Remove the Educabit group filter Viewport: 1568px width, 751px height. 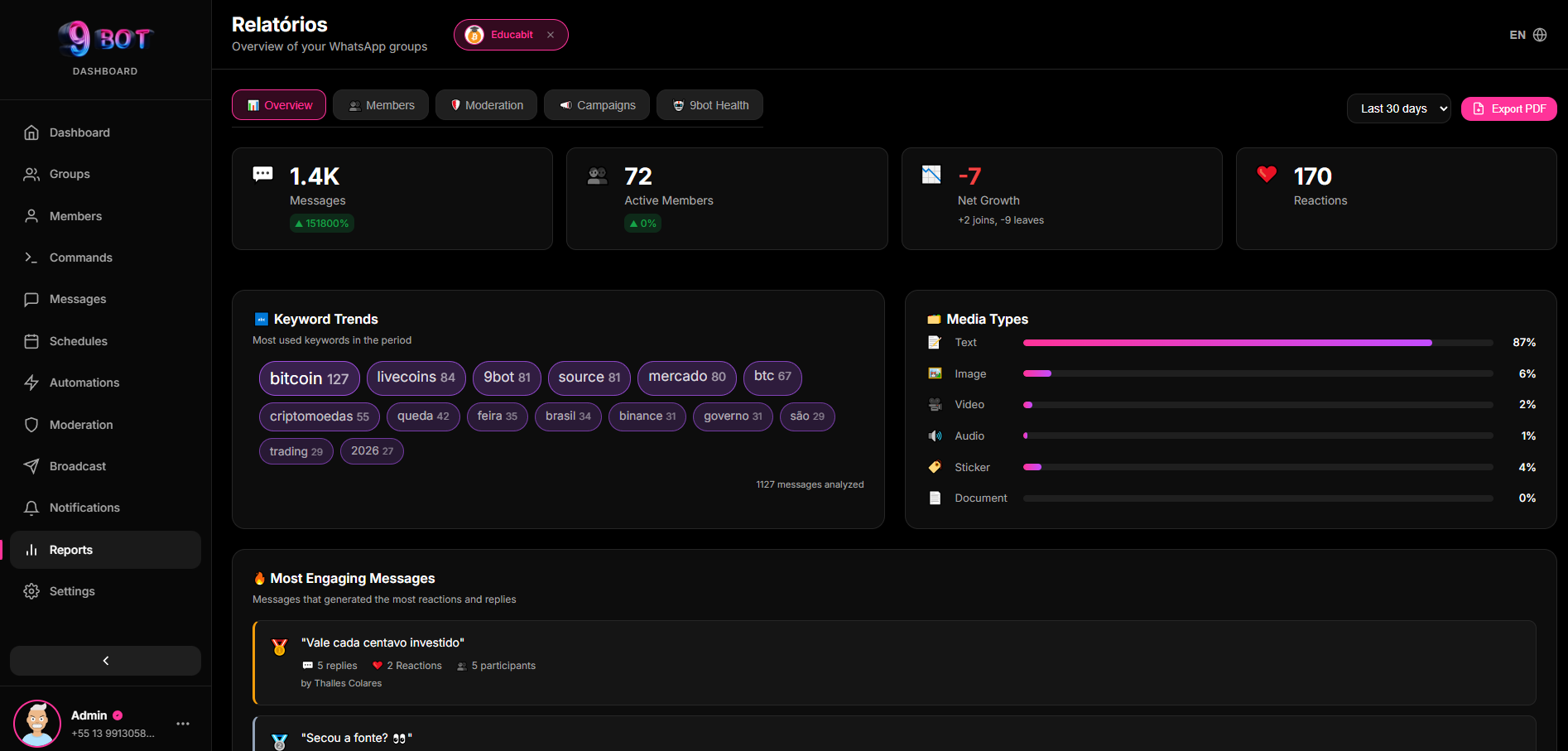coord(551,34)
